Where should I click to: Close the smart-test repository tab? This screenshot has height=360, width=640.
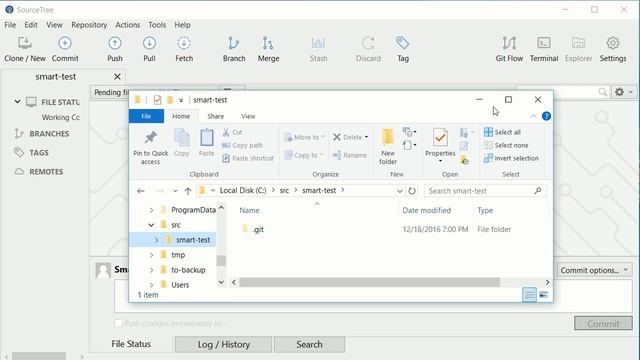click(x=117, y=77)
